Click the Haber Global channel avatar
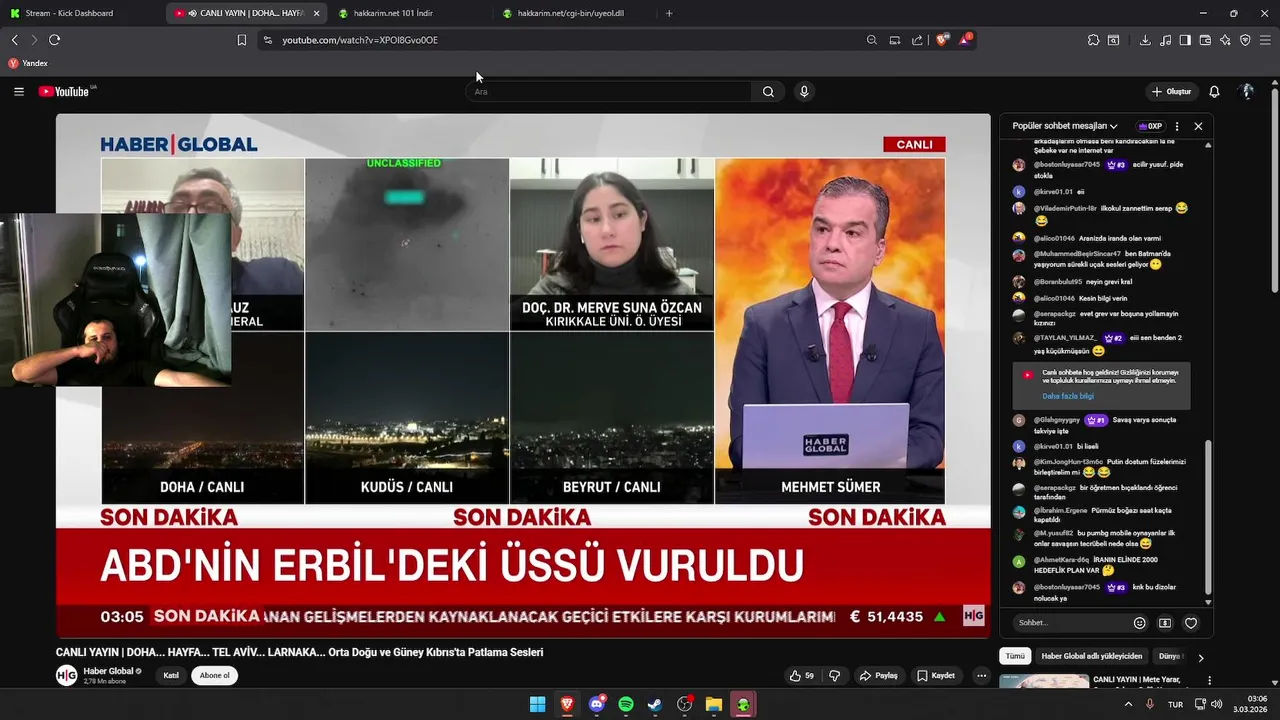The height and width of the screenshot is (720, 1280). click(66, 676)
